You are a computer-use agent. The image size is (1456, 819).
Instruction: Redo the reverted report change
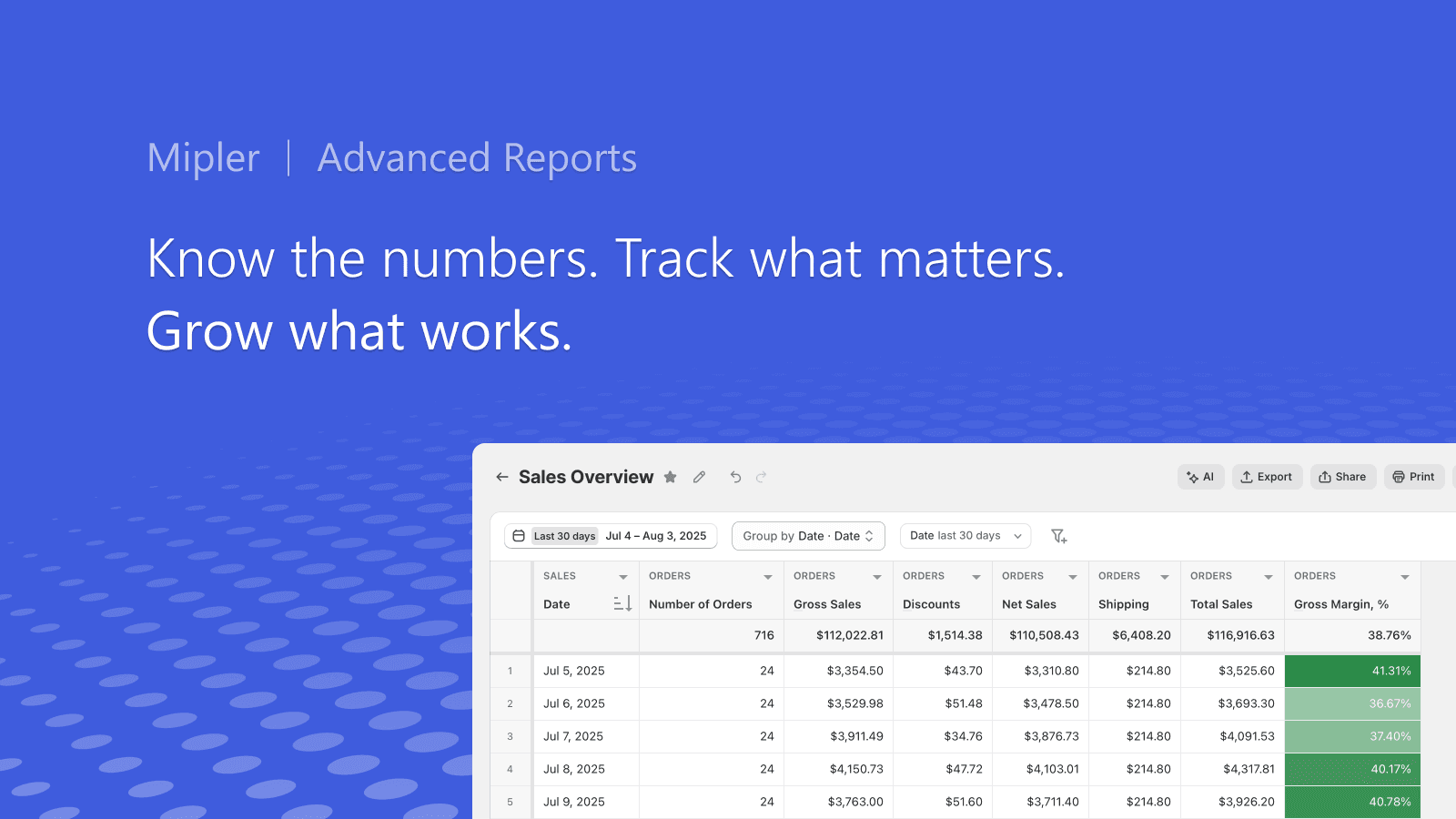tap(760, 477)
